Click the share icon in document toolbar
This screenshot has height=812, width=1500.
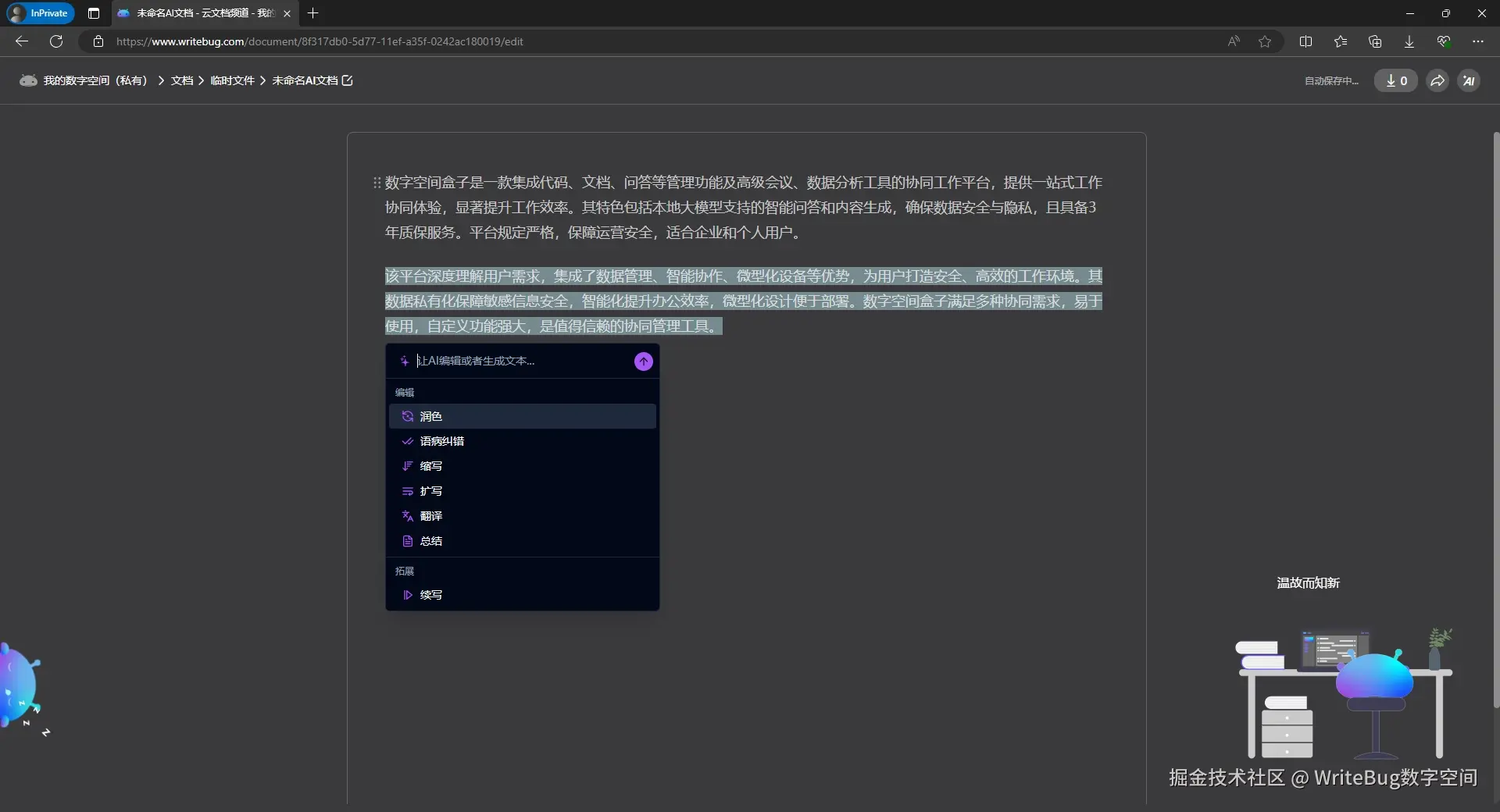[x=1437, y=80]
